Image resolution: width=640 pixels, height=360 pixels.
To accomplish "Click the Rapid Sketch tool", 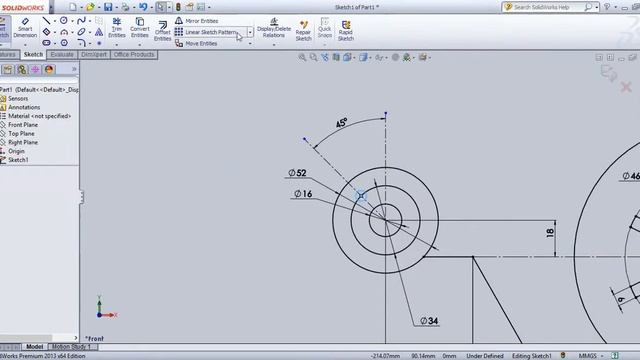I will coord(346,31).
